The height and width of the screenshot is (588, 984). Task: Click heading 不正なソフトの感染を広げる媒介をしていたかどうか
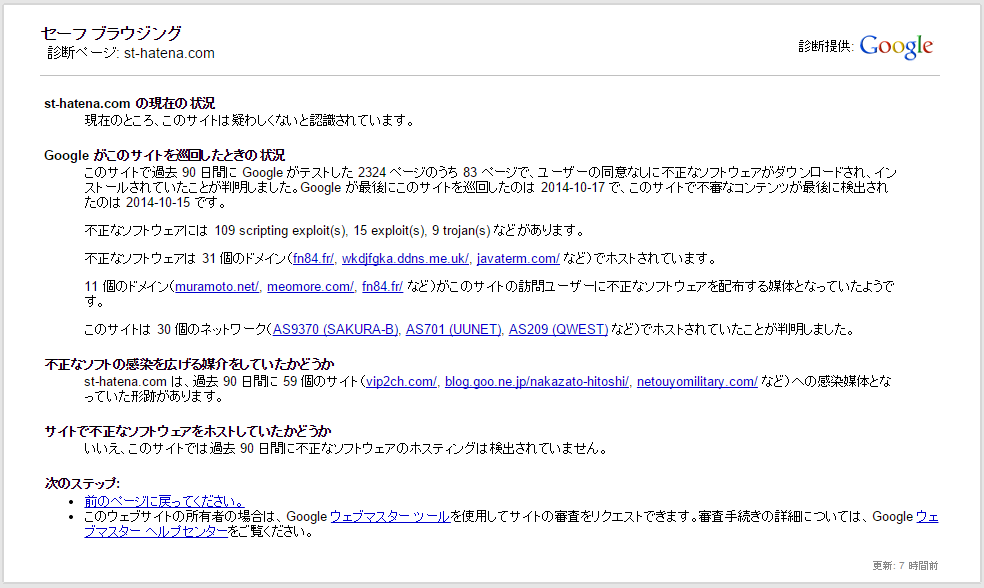(190, 364)
